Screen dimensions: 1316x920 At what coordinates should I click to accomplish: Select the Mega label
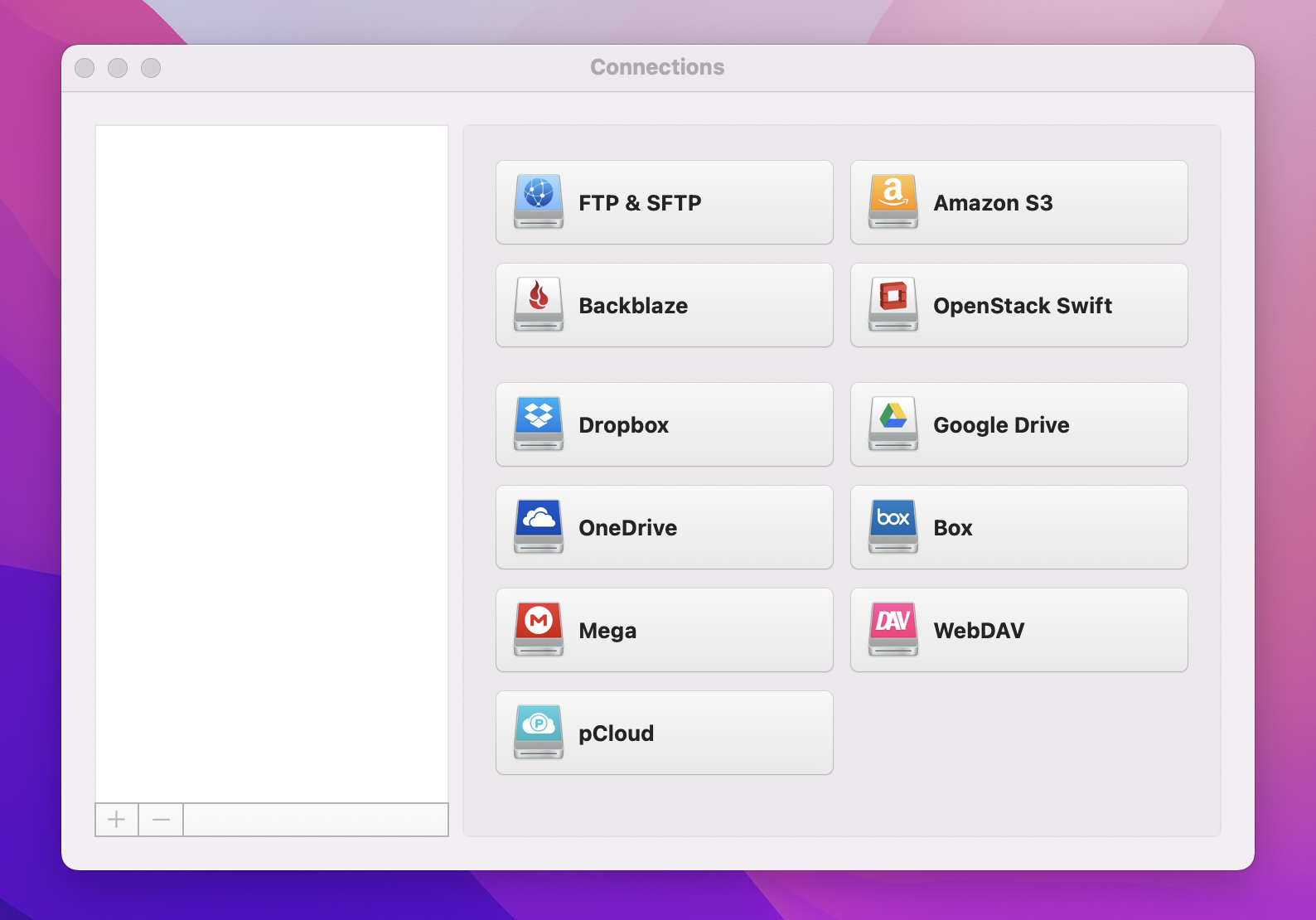(x=607, y=631)
